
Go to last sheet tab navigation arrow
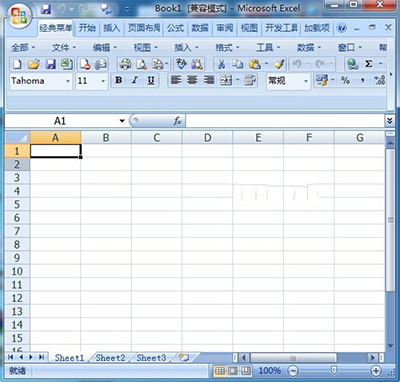(41, 357)
